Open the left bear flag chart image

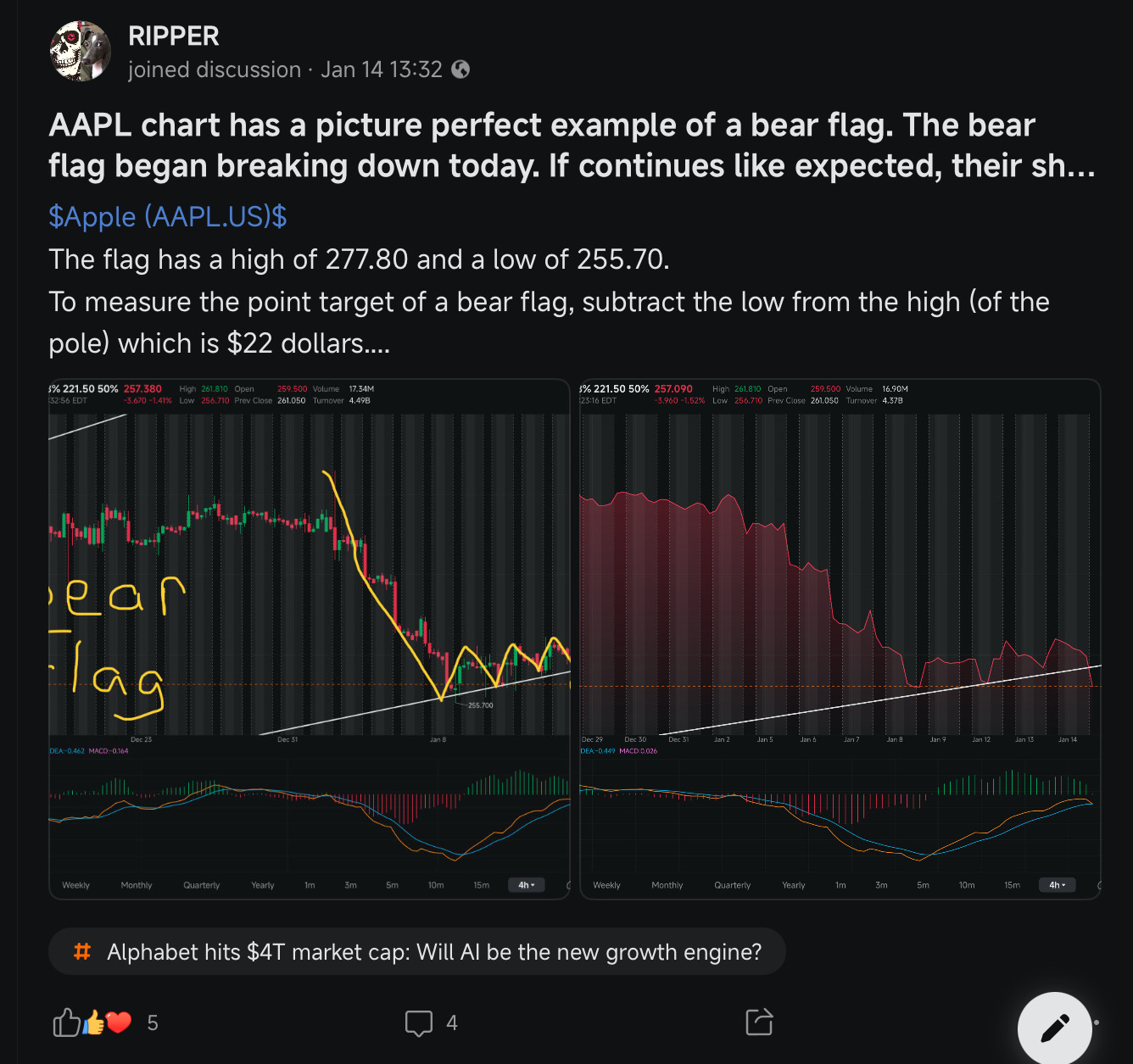[310, 638]
